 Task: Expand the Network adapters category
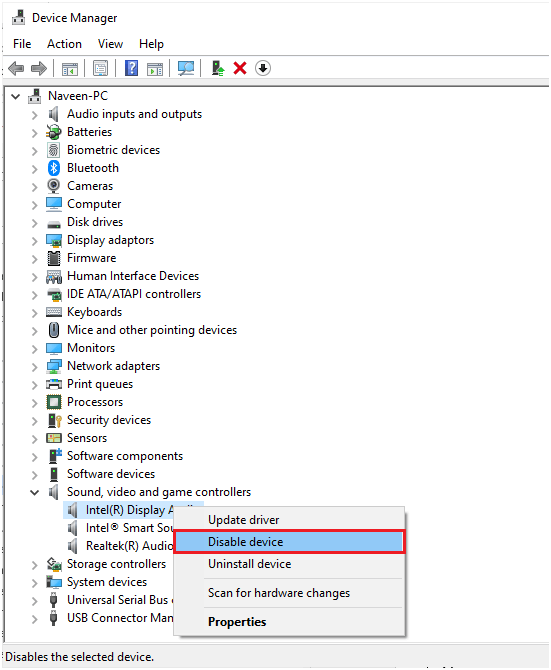coord(35,367)
